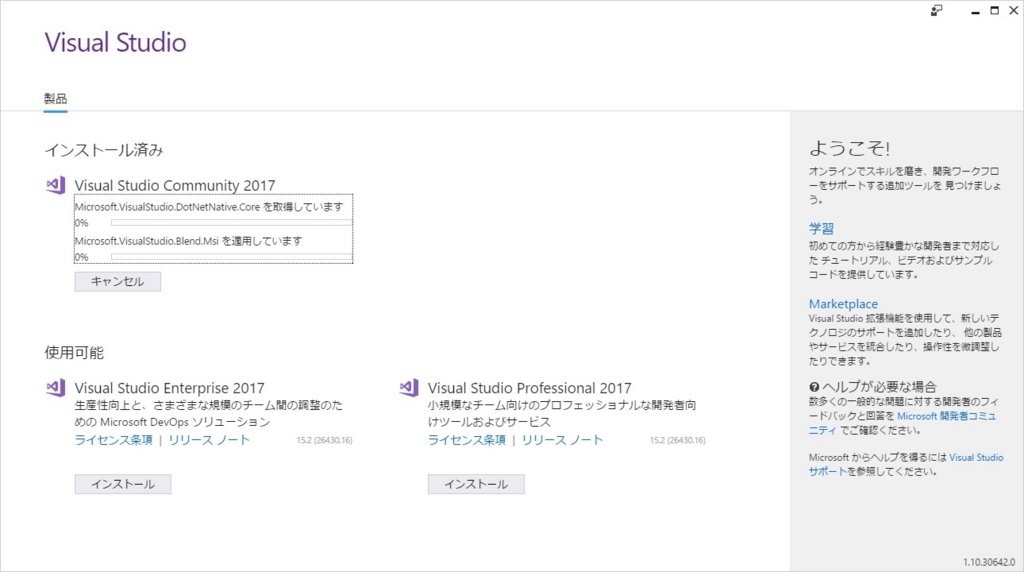
Task: Click the インストール済み heading
Action: [x=104, y=150]
